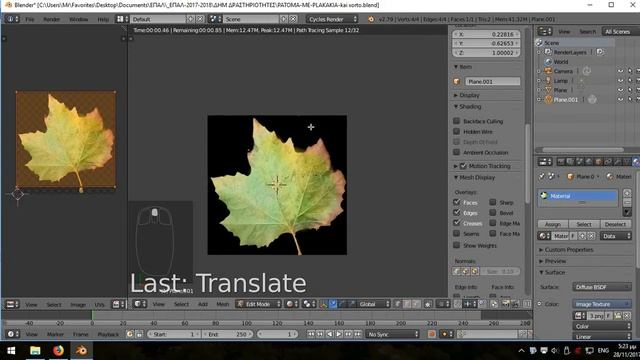
Task: Open the Render menu
Action: pyautogui.click(x=51, y=19)
